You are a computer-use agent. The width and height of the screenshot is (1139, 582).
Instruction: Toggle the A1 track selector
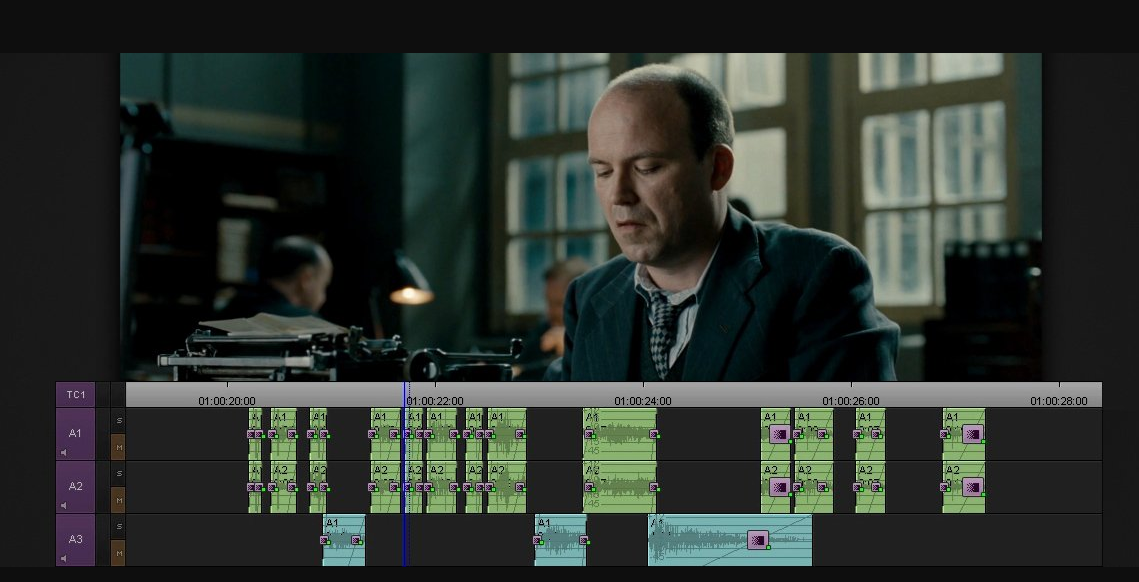click(76, 434)
